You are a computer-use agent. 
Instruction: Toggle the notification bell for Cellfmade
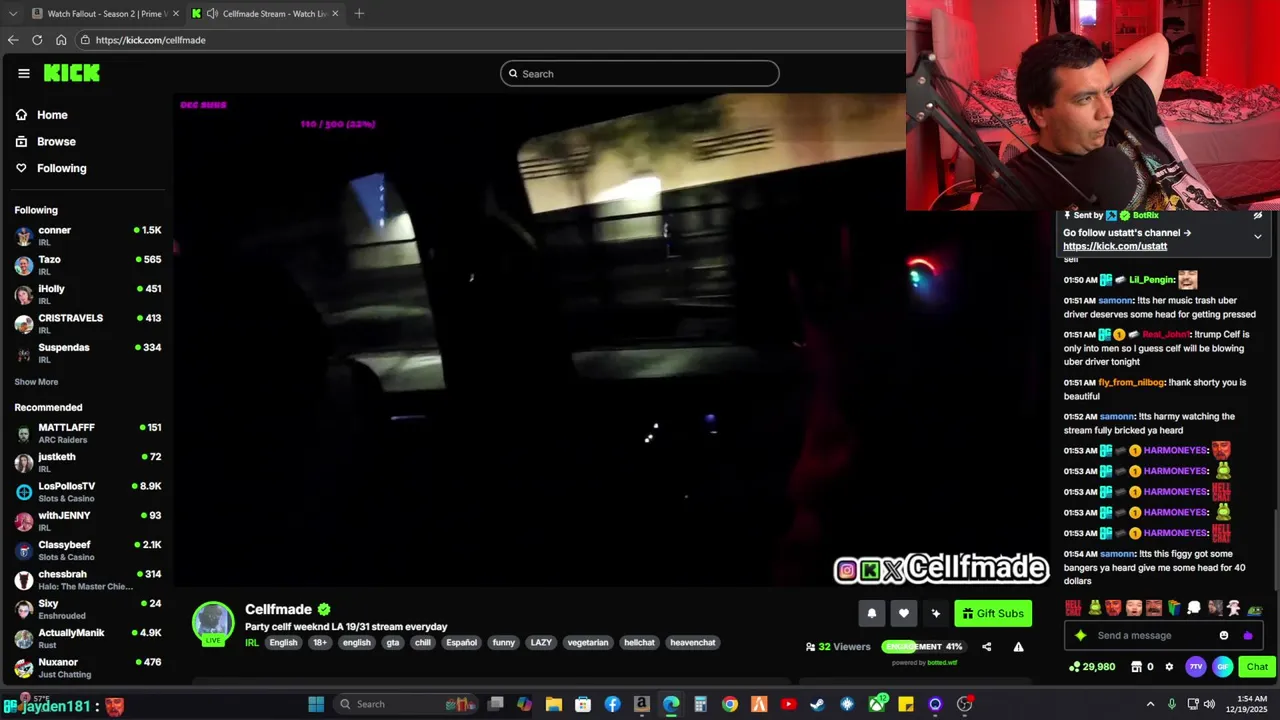[871, 614]
